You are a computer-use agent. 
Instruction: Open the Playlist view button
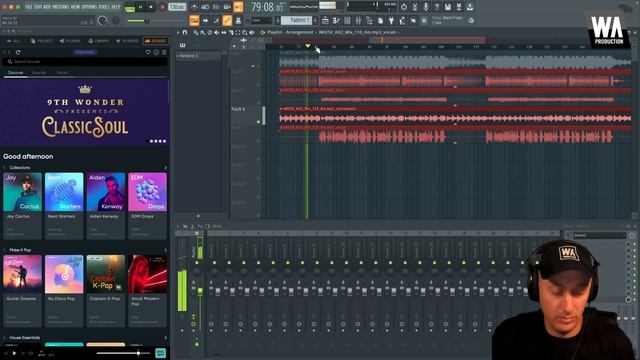tap(325, 20)
